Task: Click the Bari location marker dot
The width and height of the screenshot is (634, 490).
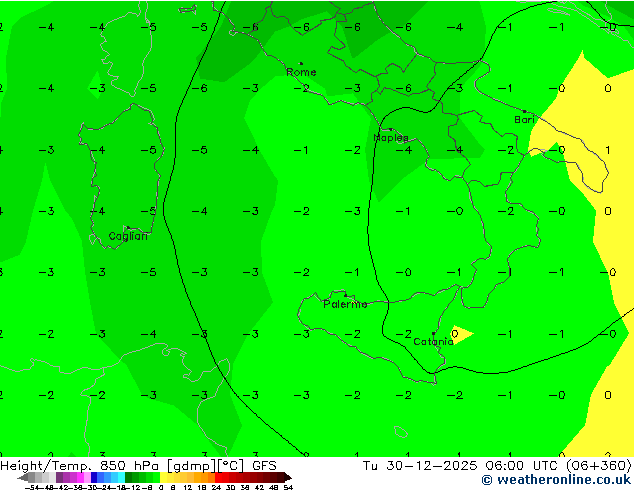Action: tap(524, 111)
